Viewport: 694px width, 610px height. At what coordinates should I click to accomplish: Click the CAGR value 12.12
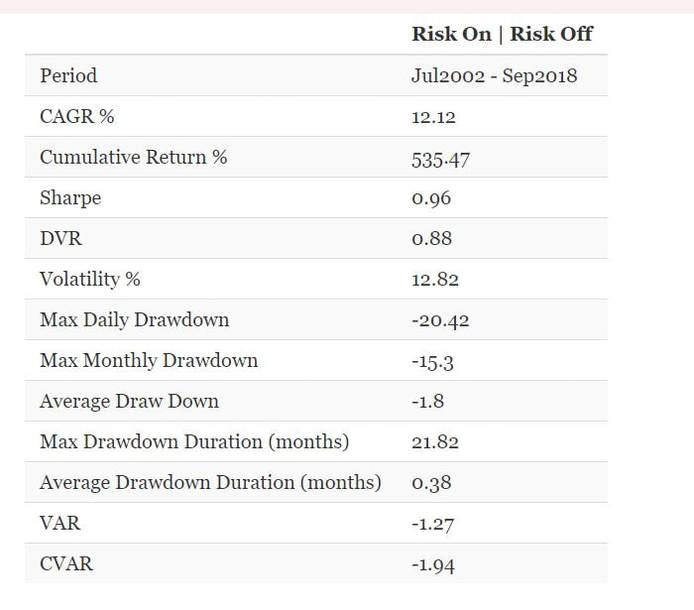point(431,117)
